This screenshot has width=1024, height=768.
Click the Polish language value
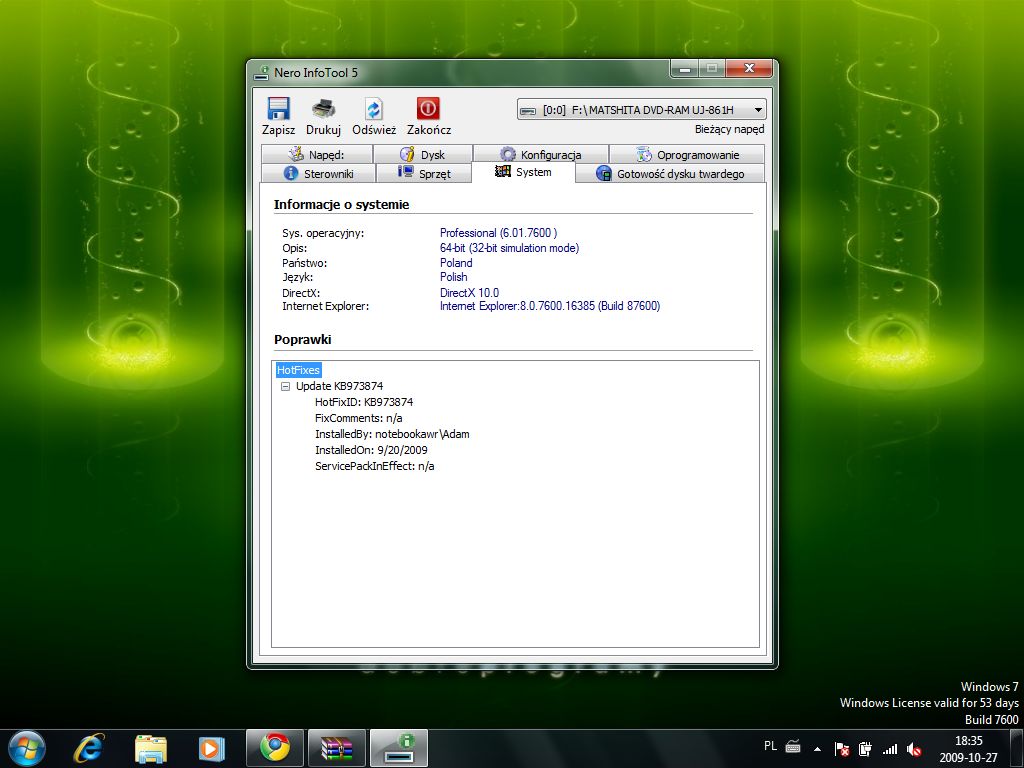[x=453, y=277]
